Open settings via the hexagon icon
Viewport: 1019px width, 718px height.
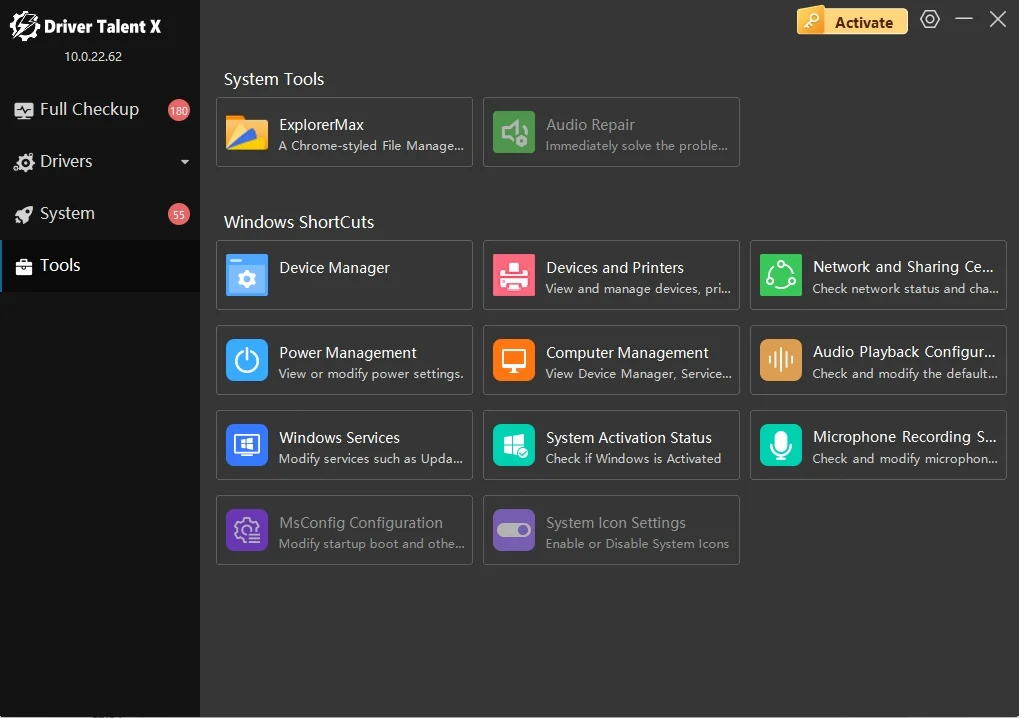coord(930,19)
